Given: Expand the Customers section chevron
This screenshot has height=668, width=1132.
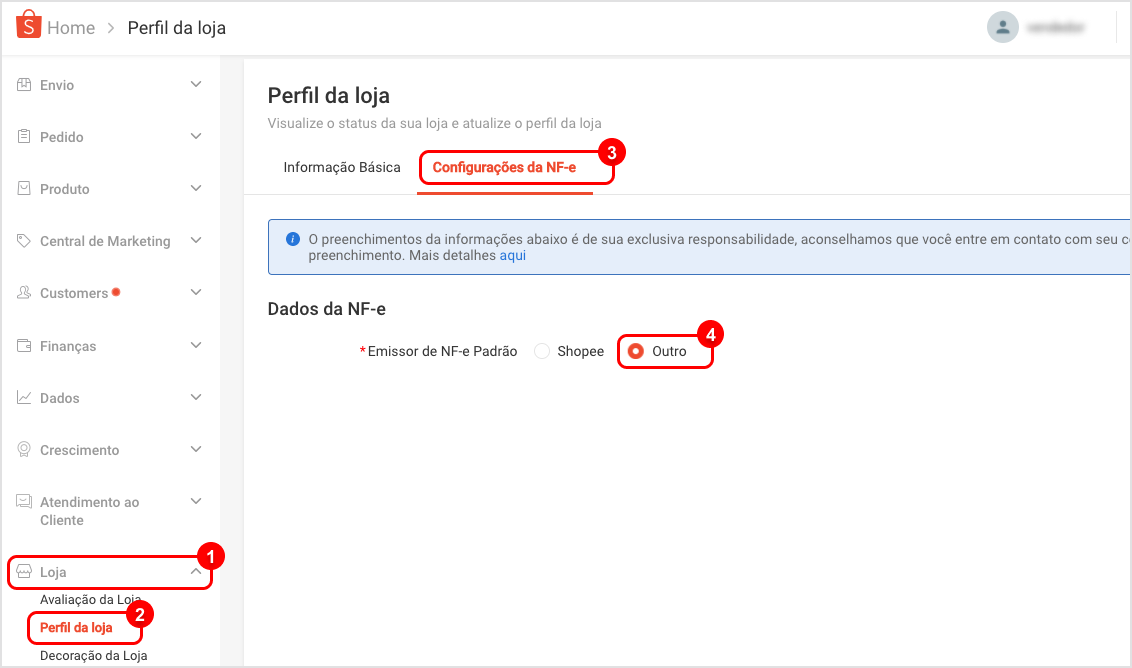Looking at the screenshot, I should pyautogui.click(x=196, y=293).
